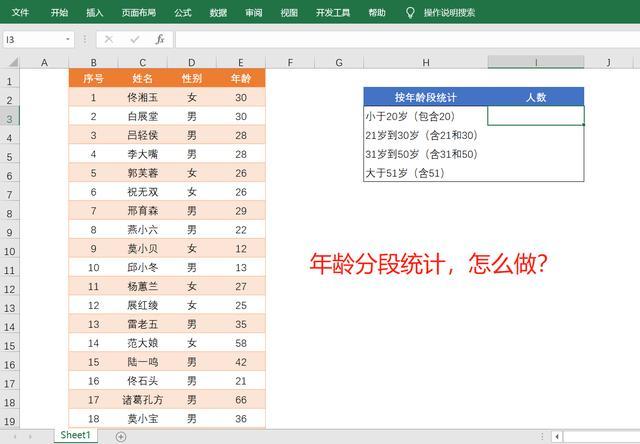The width and height of the screenshot is (640, 444).
Task: Click the scrollbar splitter dots handle
Action: click(x=542, y=437)
